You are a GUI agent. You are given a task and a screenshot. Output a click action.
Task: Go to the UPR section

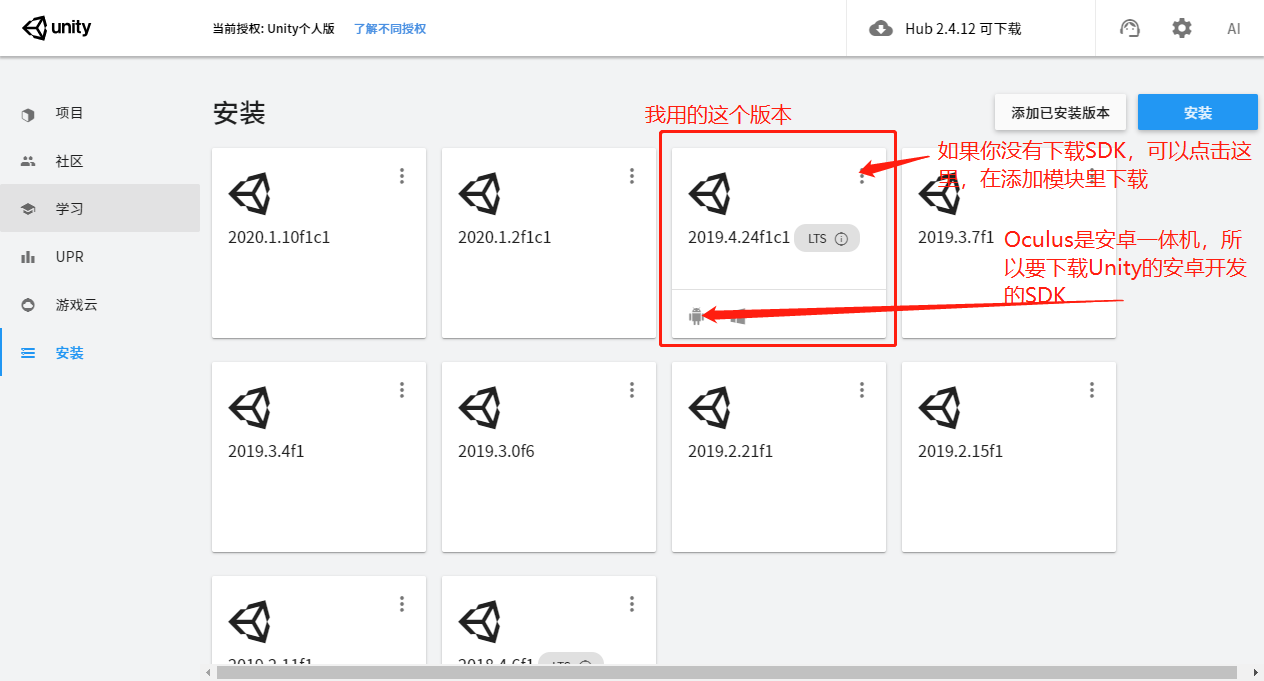pyautogui.click(x=100, y=257)
